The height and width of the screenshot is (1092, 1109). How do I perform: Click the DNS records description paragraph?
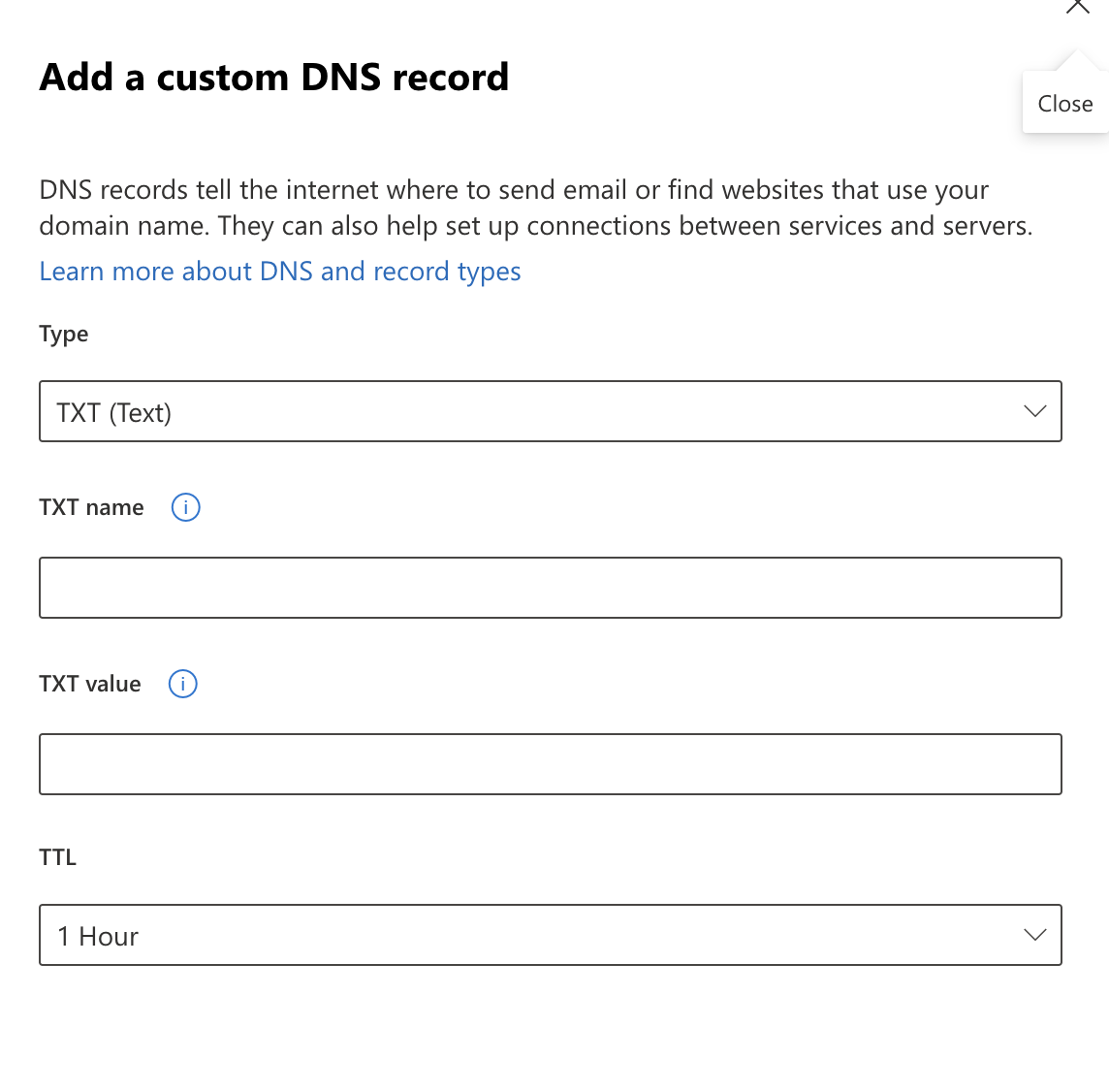pos(535,208)
